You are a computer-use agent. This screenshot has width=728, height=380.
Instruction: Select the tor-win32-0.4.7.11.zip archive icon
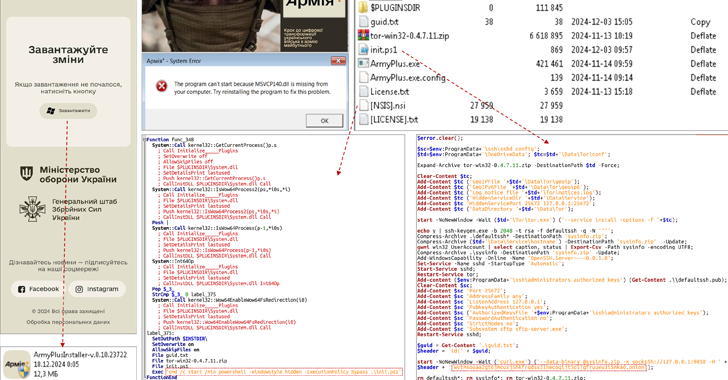click(x=364, y=35)
